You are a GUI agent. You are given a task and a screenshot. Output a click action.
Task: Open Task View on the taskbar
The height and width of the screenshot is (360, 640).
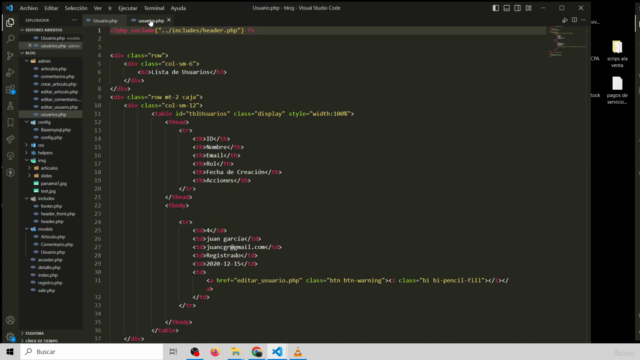point(173,351)
